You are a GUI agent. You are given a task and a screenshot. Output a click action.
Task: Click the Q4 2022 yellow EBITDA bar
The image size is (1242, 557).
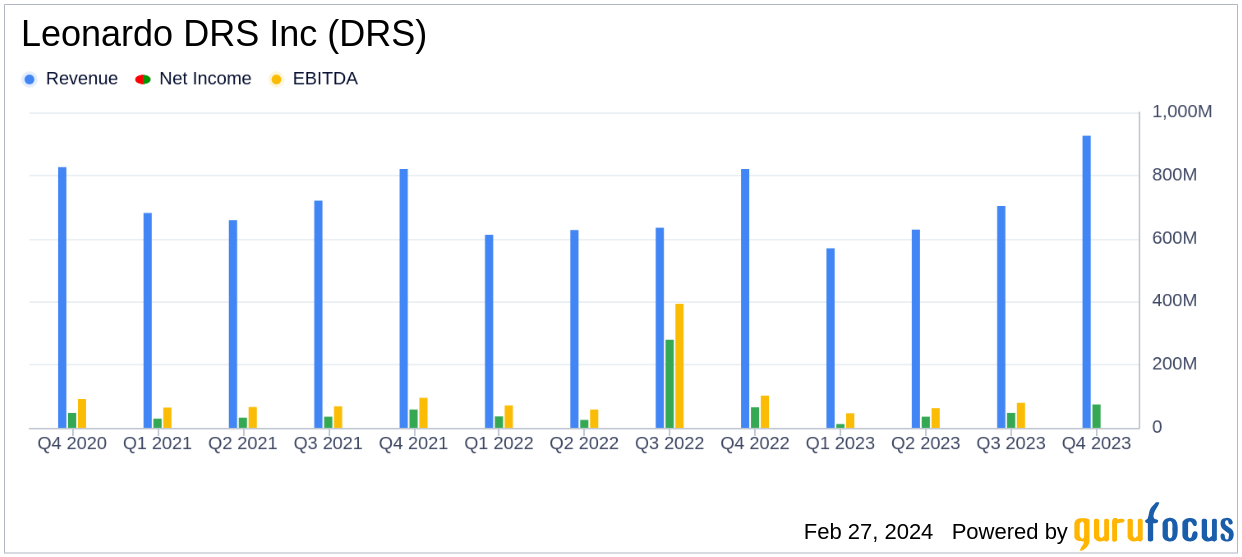pos(765,412)
